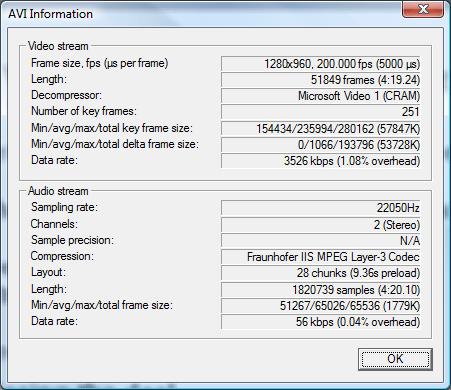
Task: Click the 'Compression:' label
Action: 62,256
